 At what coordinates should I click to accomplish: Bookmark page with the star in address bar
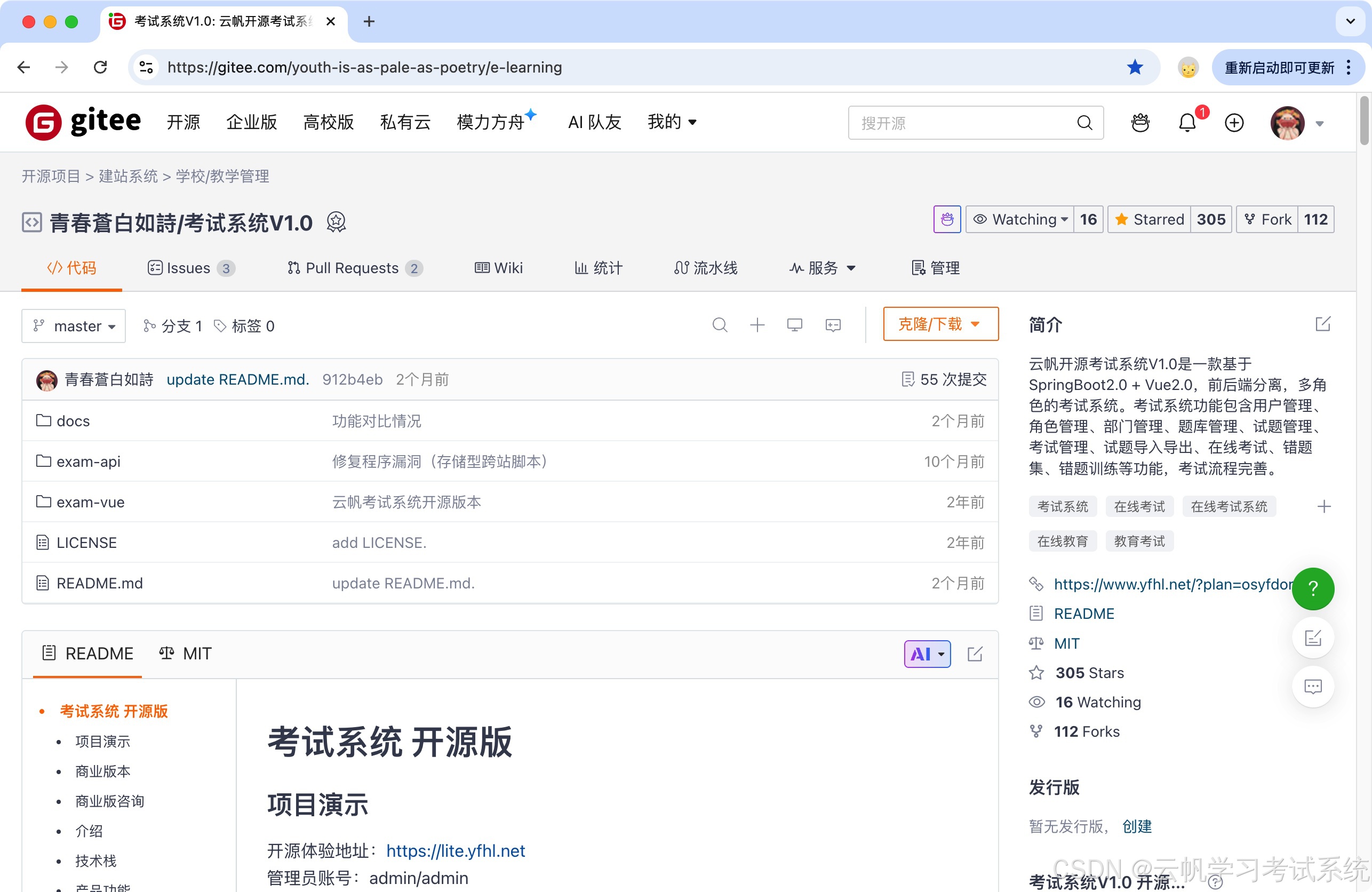click(x=1135, y=67)
